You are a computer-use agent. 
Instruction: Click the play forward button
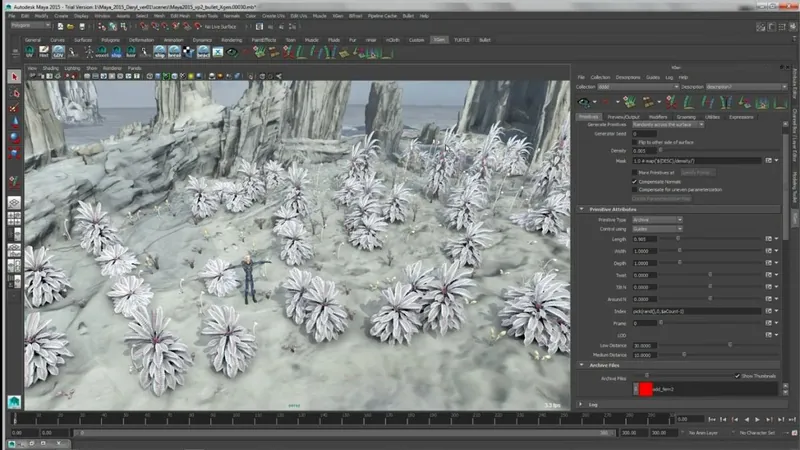(x=757, y=419)
